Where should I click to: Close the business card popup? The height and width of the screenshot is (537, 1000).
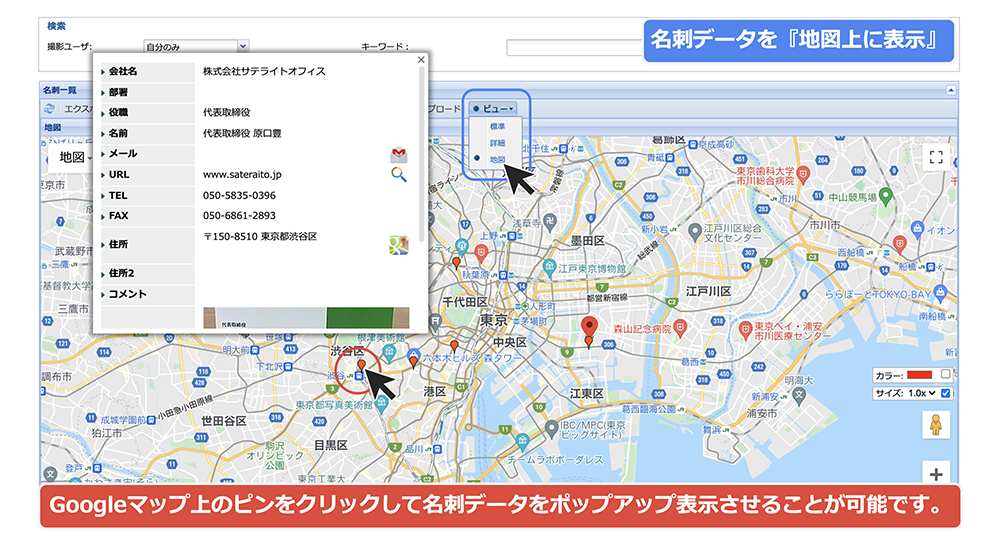[x=421, y=60]
